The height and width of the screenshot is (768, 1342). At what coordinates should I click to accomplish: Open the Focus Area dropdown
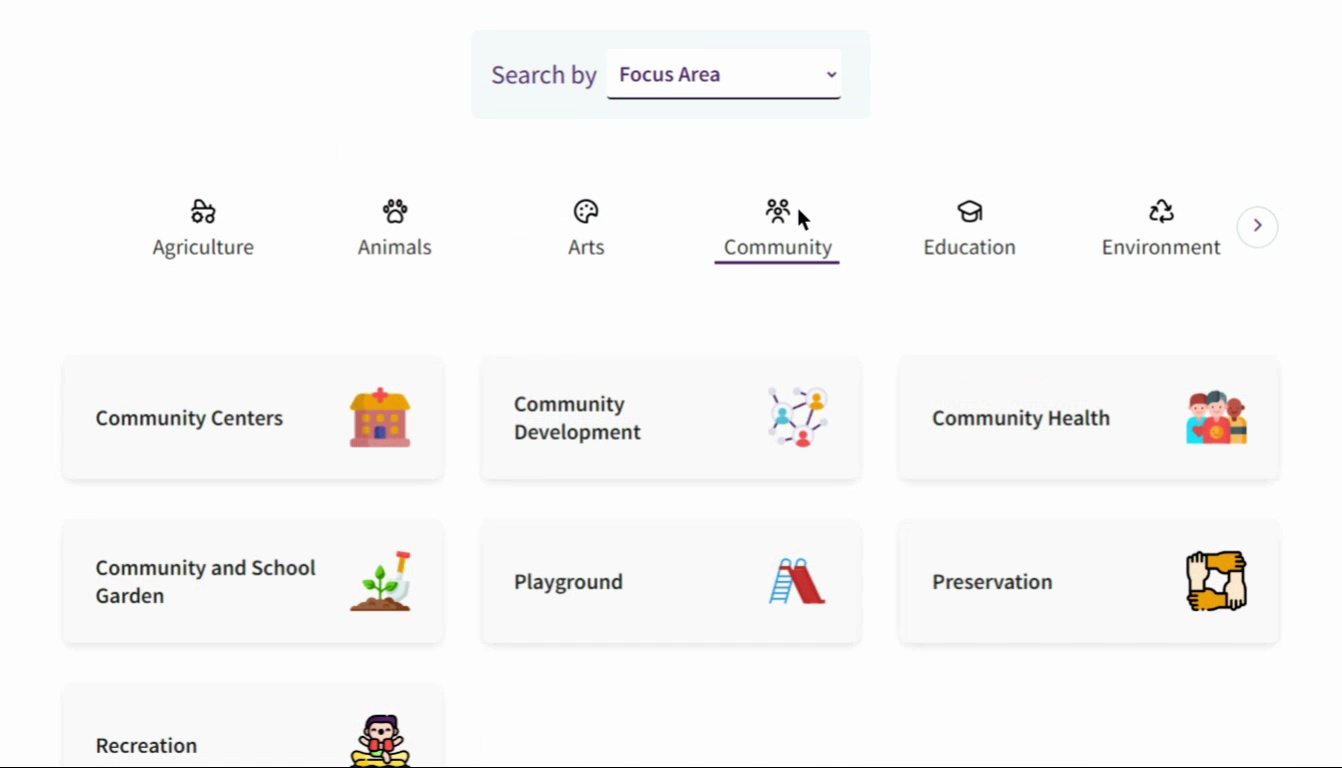(724, 75)
